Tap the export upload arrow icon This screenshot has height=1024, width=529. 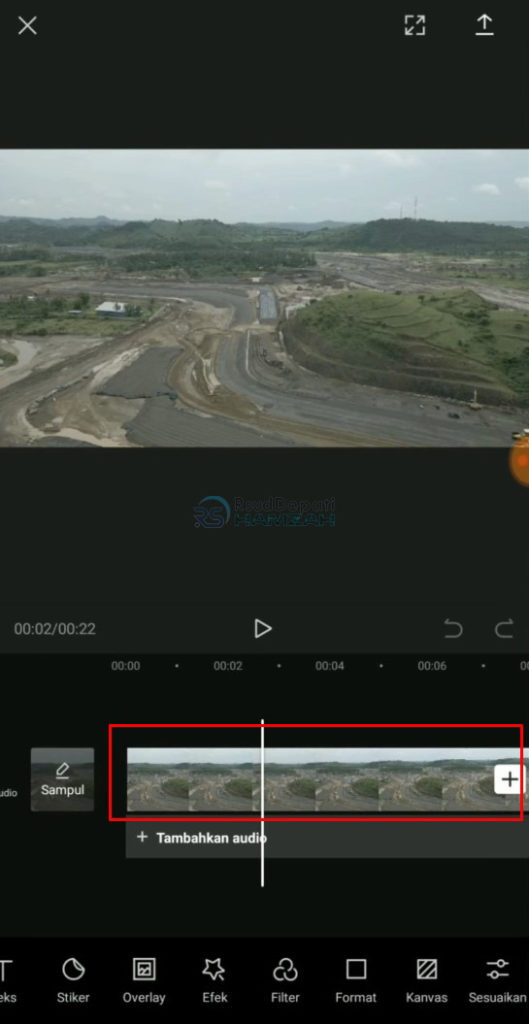click(484, 24)
